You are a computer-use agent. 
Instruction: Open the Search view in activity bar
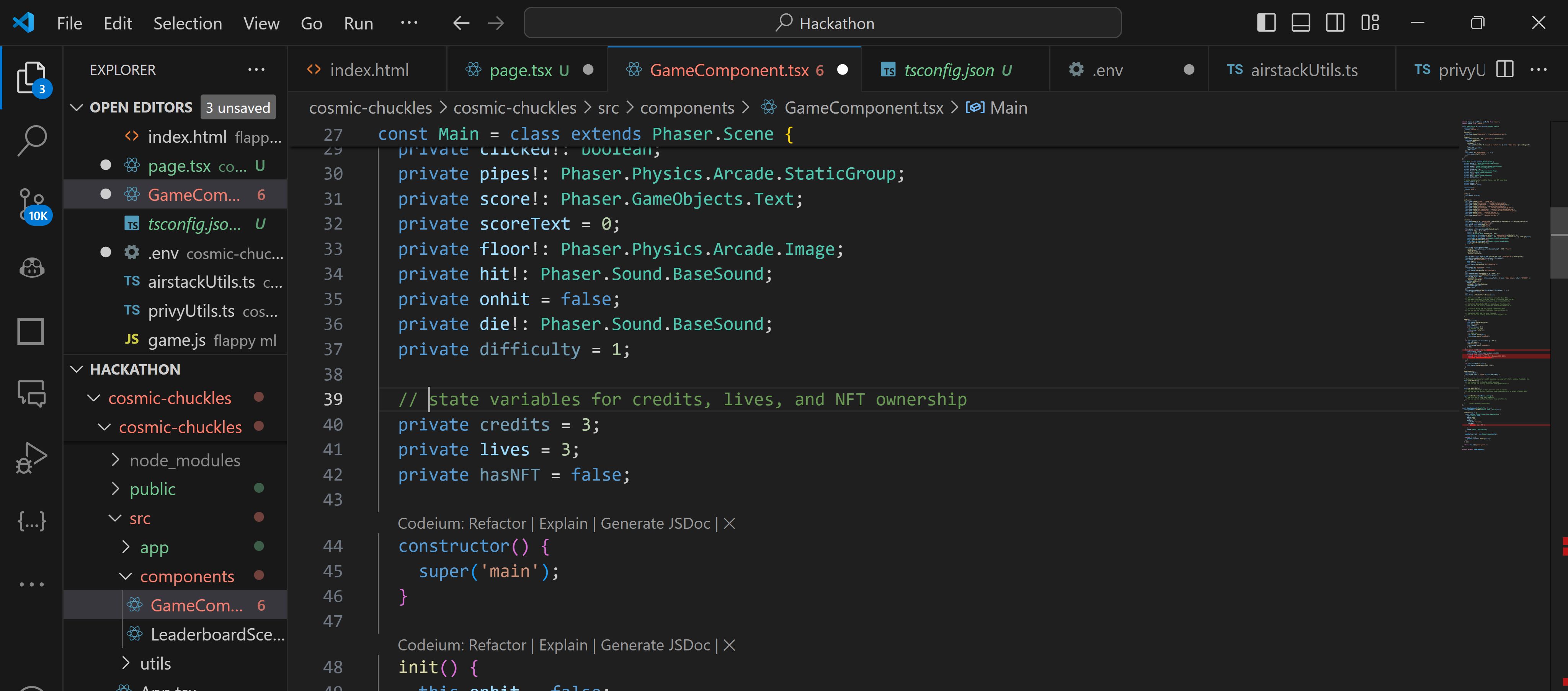[x=32, y=141]
